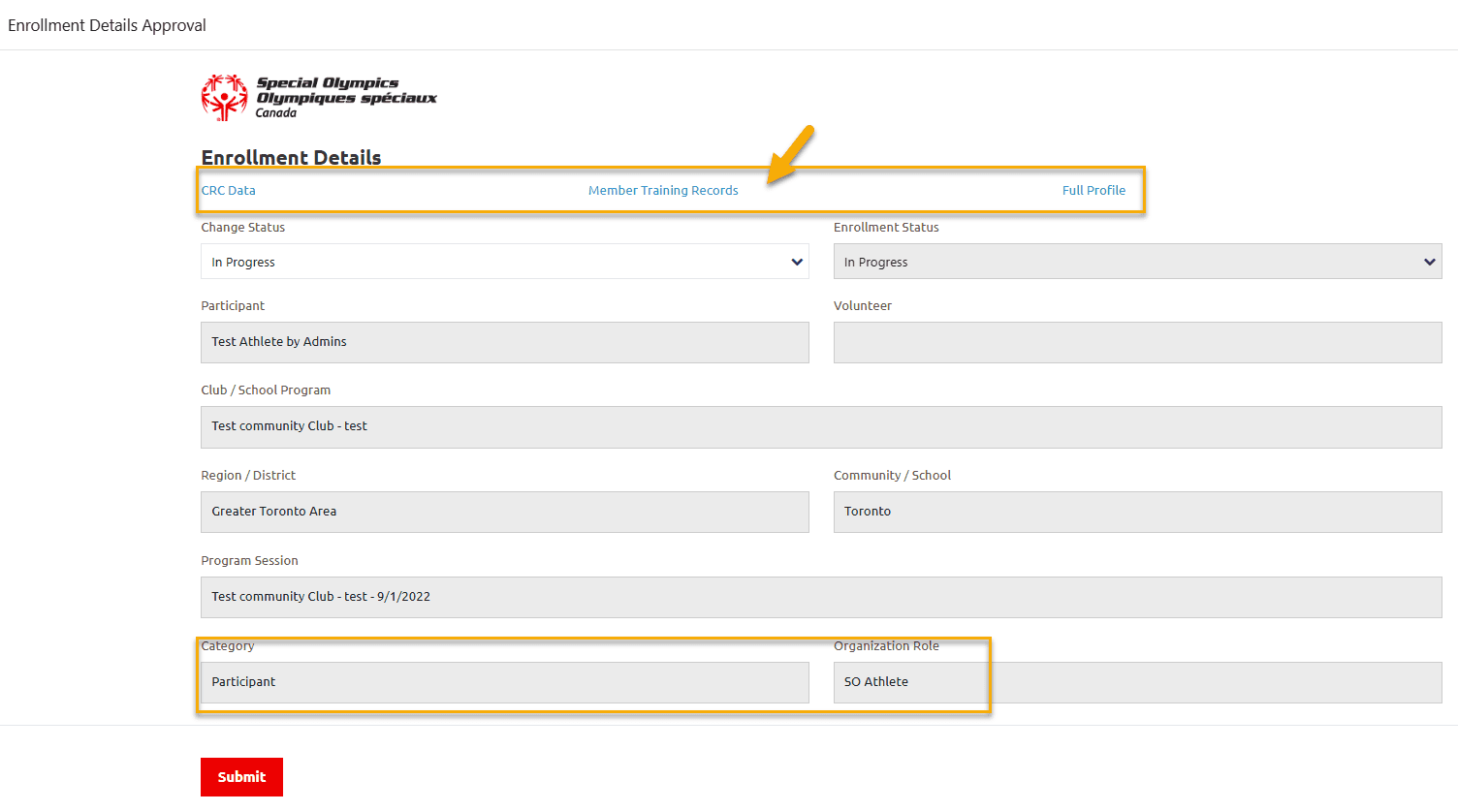Click the Enrollment Details heading
The image size is (1458, 812).
(291, 157)
